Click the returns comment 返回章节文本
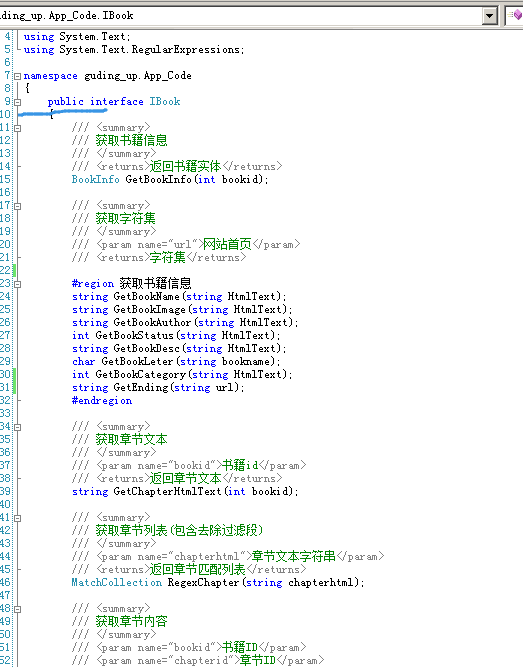Screen dimensions: 523x667 tap(185, 479)
